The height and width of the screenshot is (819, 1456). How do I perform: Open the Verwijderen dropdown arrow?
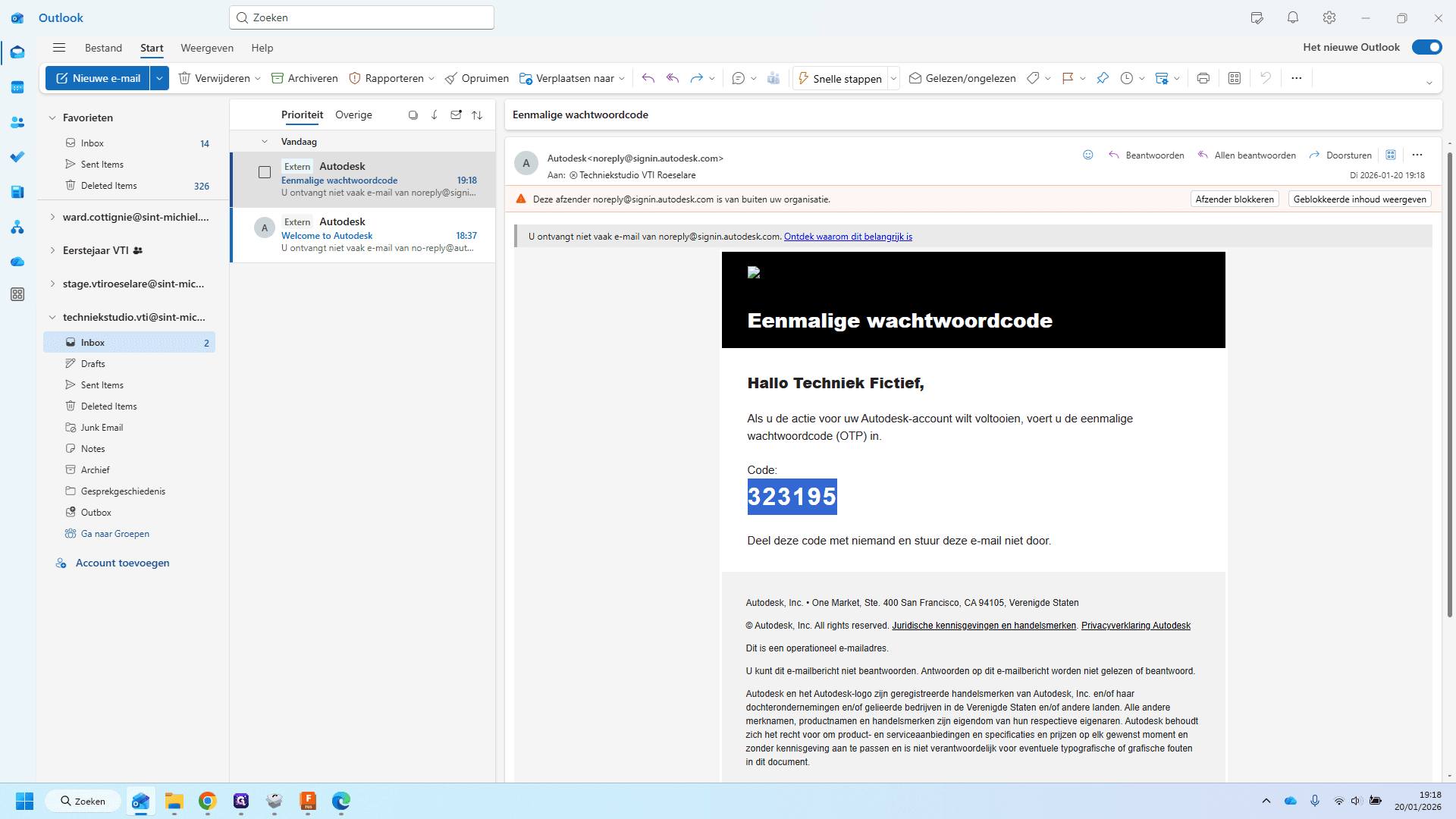(258, 78)
